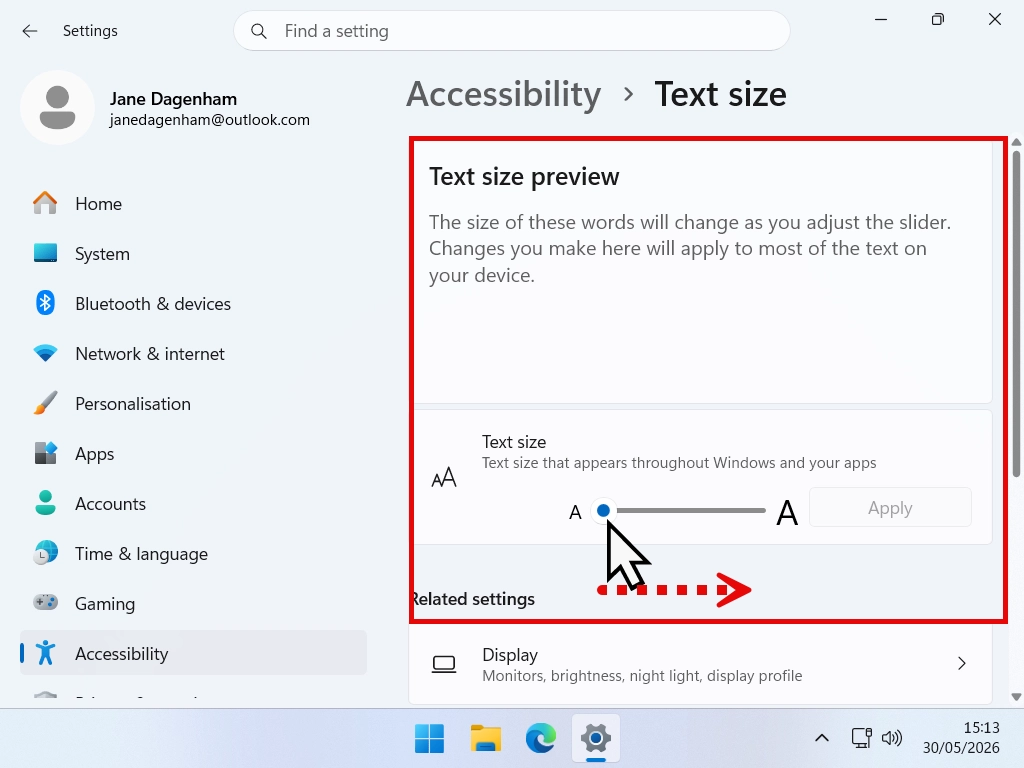Open the Display related setting
The image size is (1024, 768).
pyautogui.click(x=700, y=664)
